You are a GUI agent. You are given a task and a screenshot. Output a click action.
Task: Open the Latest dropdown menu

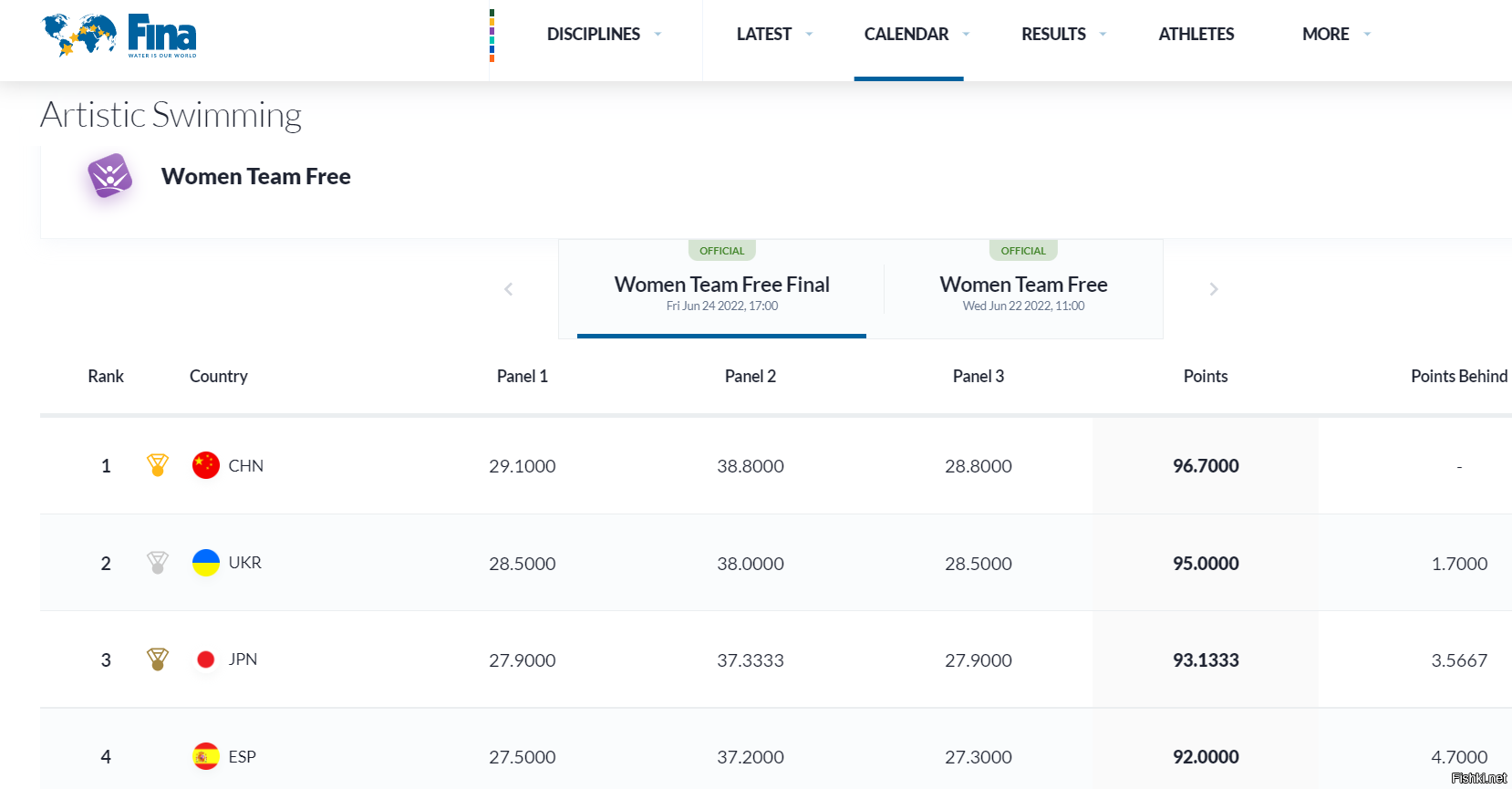(x=773, y=35)
